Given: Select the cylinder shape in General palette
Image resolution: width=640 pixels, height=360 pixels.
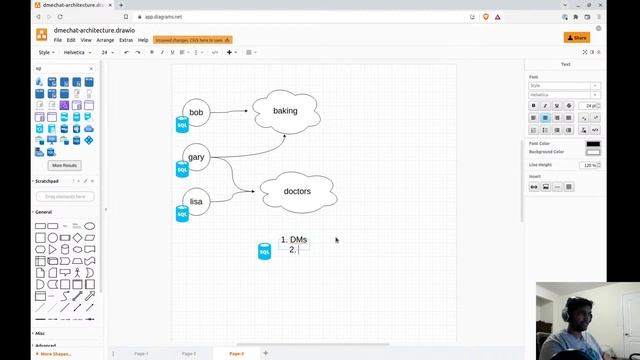Looking at the screenshot, I should 65,249.
